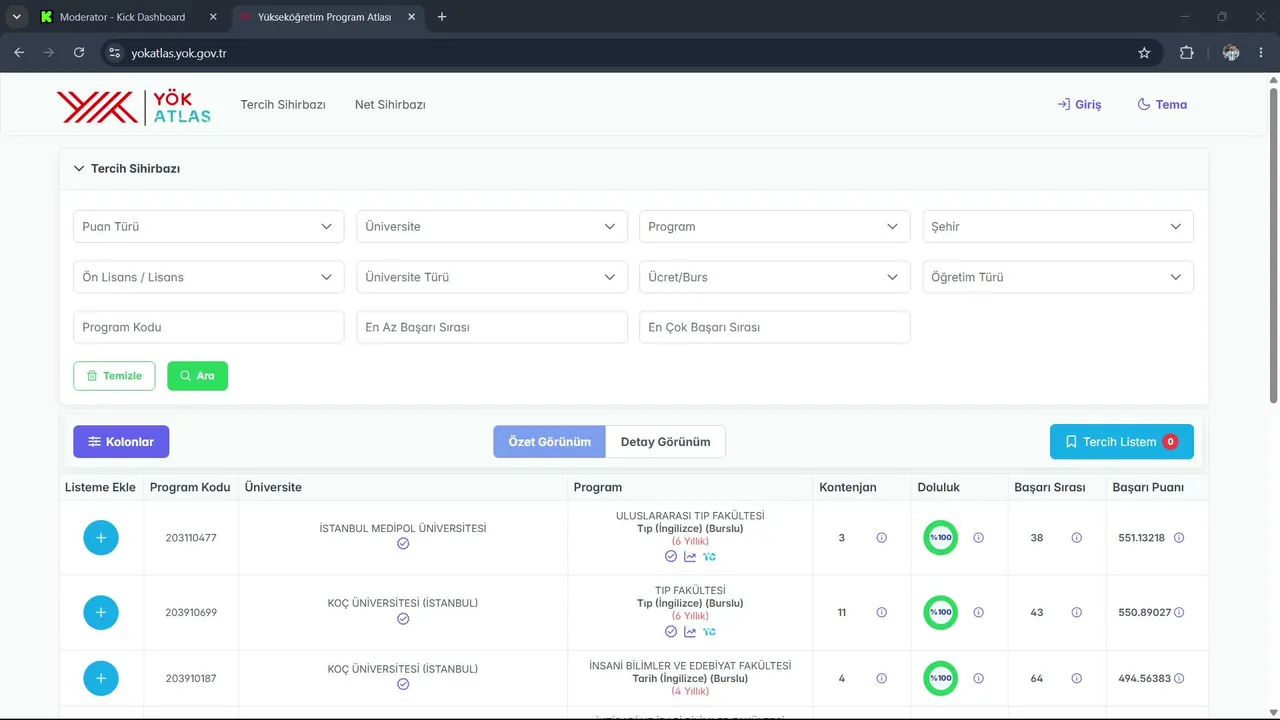Open the Kolonlar column settings
Viewport: 1280px width, 720px height.
(x=121, y=442)
